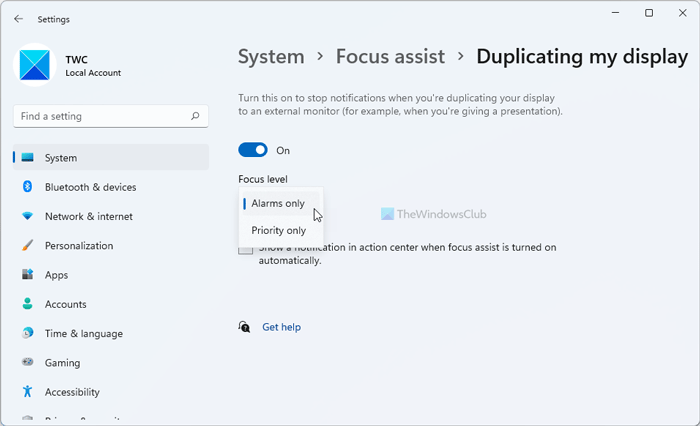Click the Find a setting search box
700x426 pixels.
pos(100,116)
